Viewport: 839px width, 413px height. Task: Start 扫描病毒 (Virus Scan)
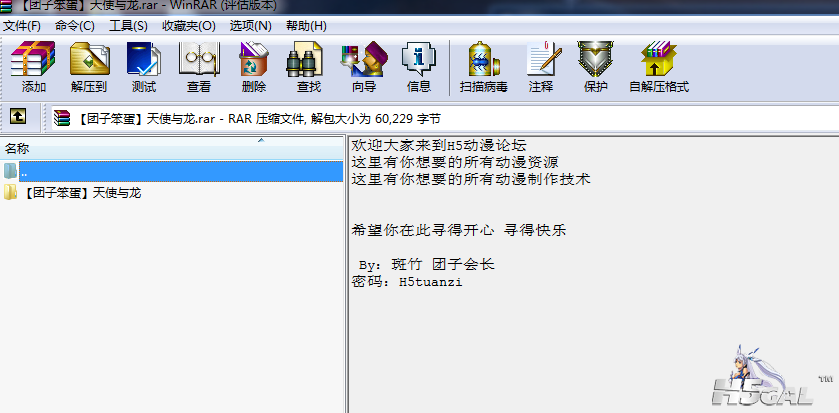484,66
